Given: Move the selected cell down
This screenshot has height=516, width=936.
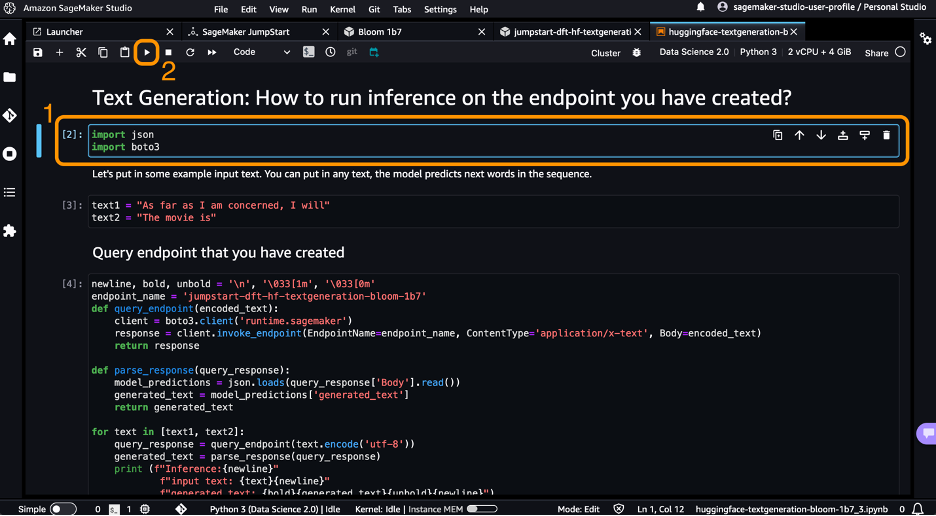Looking at the screenshot, I should pyautogui.click(x=821, y=135).
